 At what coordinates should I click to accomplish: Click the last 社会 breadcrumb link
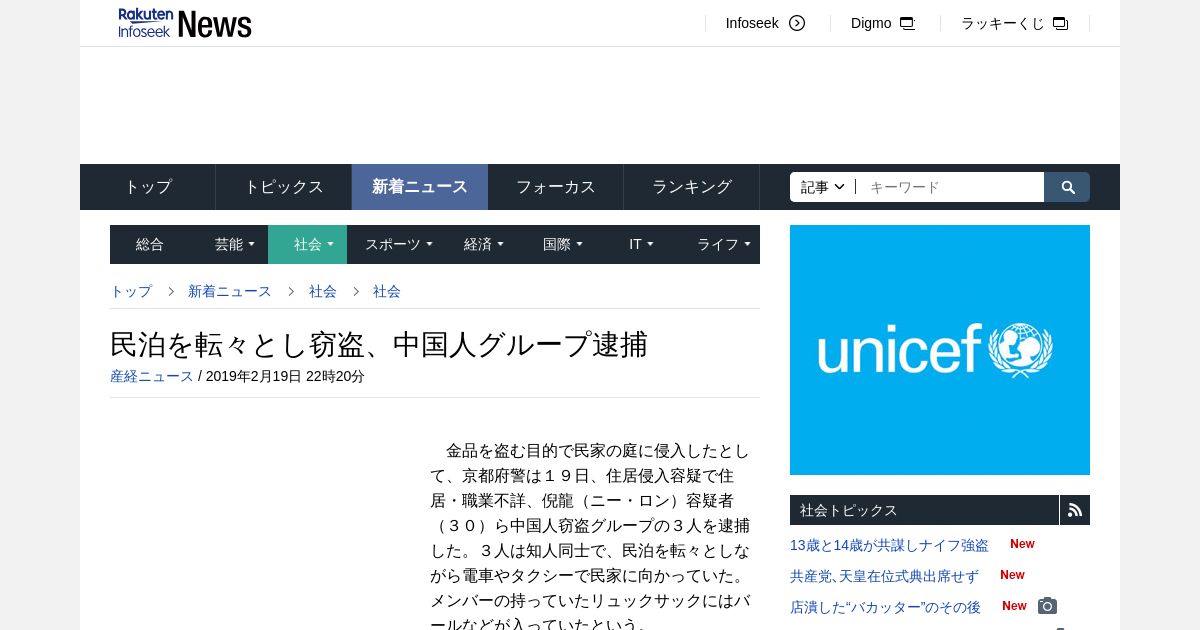pyautogui.click(x=387, y=291)
